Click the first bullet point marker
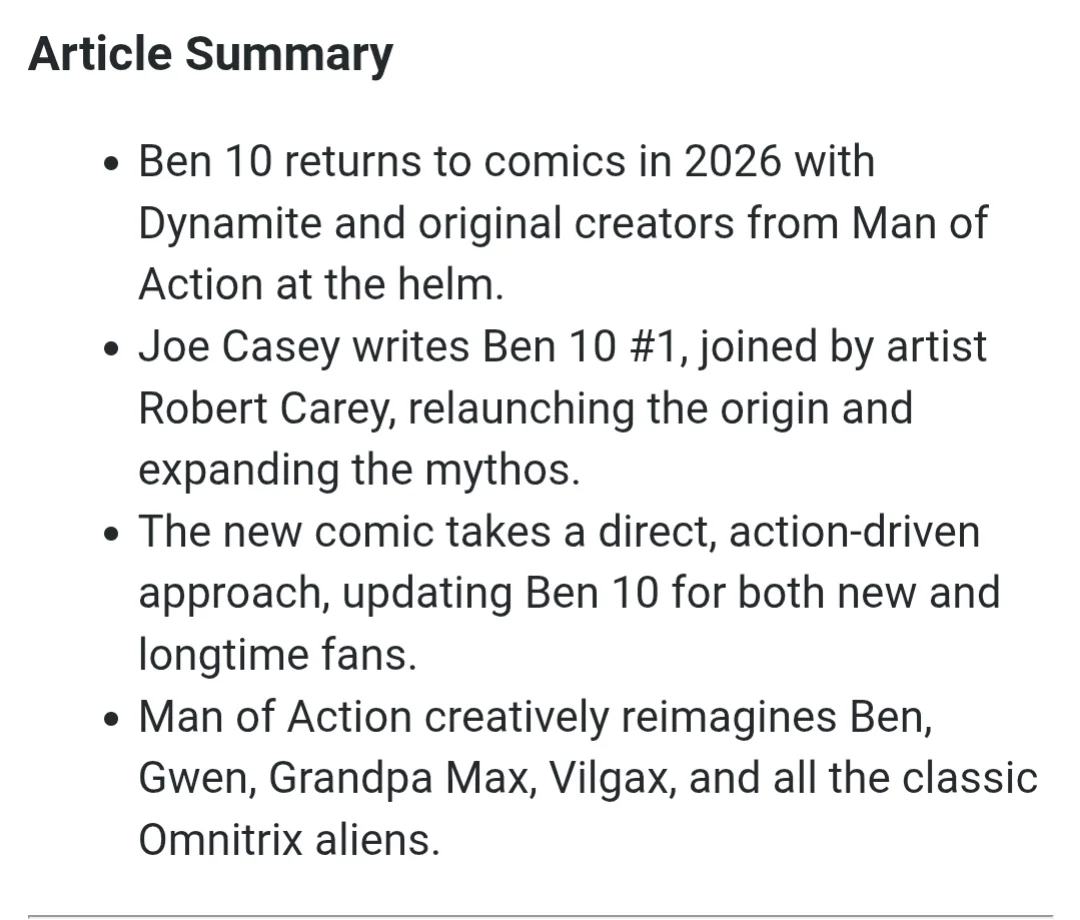Screen dimensions: 1080x920 113,164
